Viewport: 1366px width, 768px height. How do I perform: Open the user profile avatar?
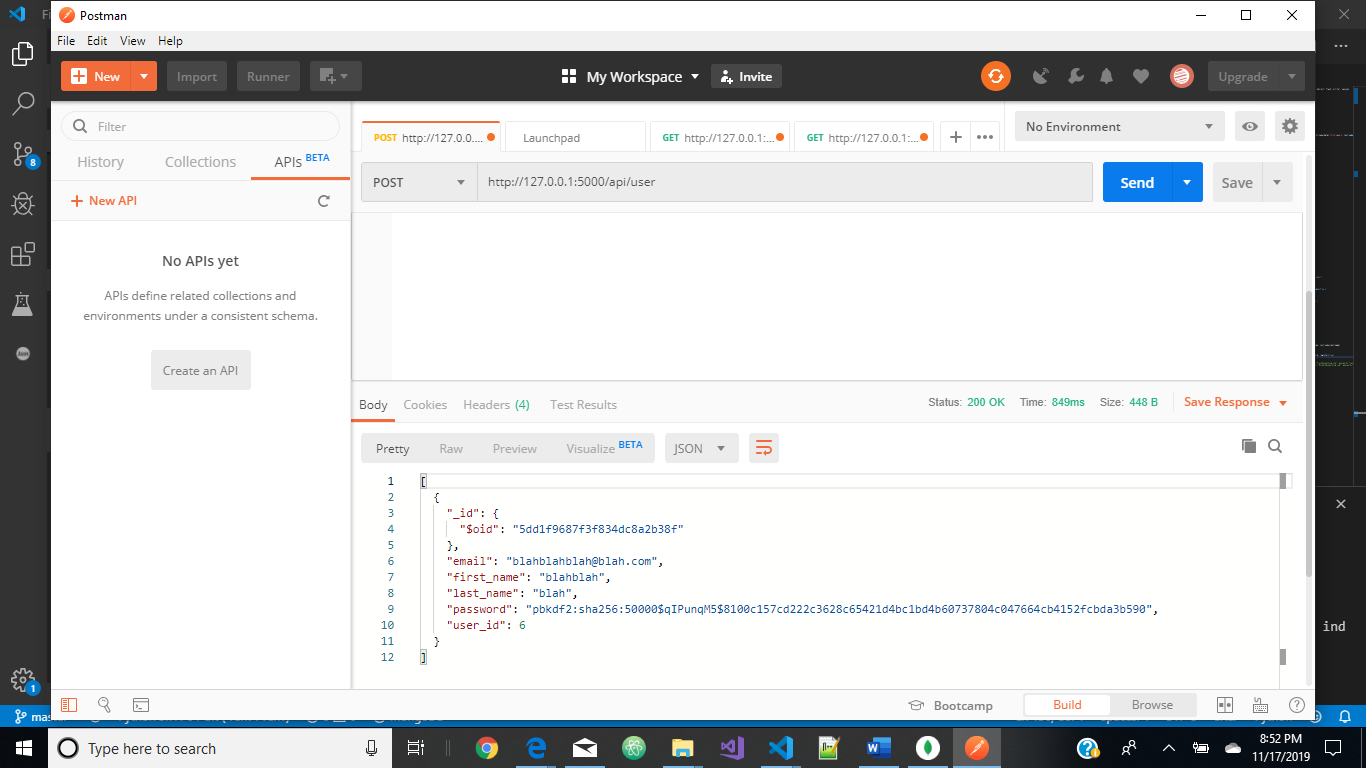point(1182,76)
